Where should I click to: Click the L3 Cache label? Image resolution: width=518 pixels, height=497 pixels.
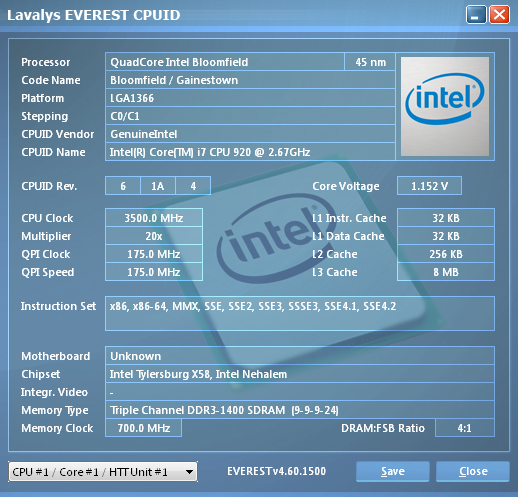[x=335, y=272]
